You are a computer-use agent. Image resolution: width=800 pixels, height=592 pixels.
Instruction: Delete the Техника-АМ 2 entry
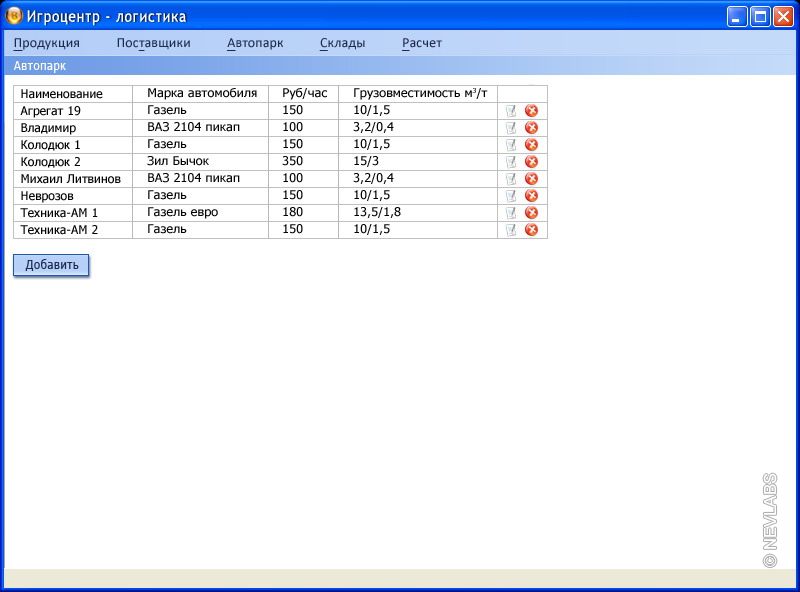coord(531,230)
